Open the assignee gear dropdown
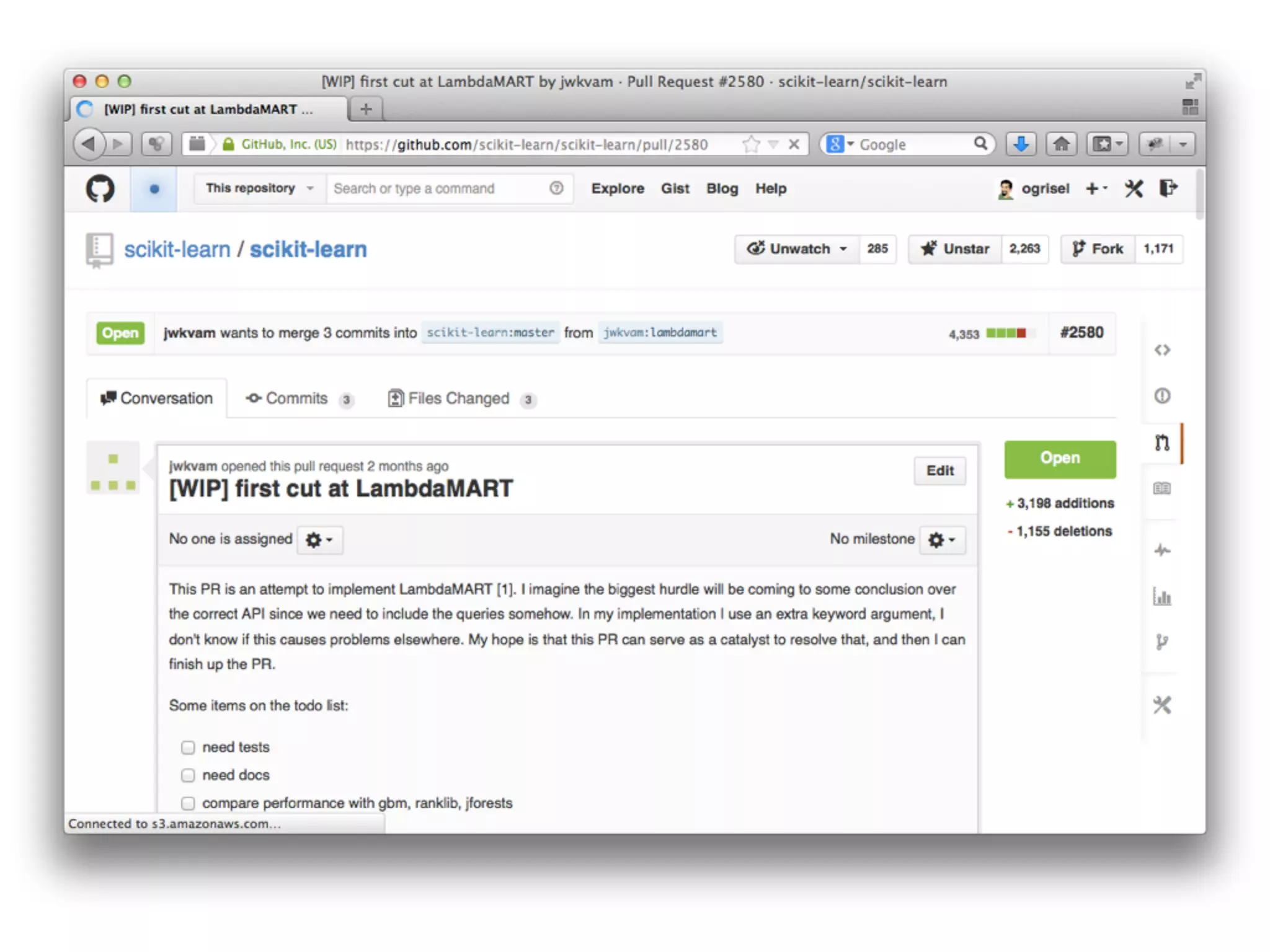The image size is (1270, 952). coord(319,540)
